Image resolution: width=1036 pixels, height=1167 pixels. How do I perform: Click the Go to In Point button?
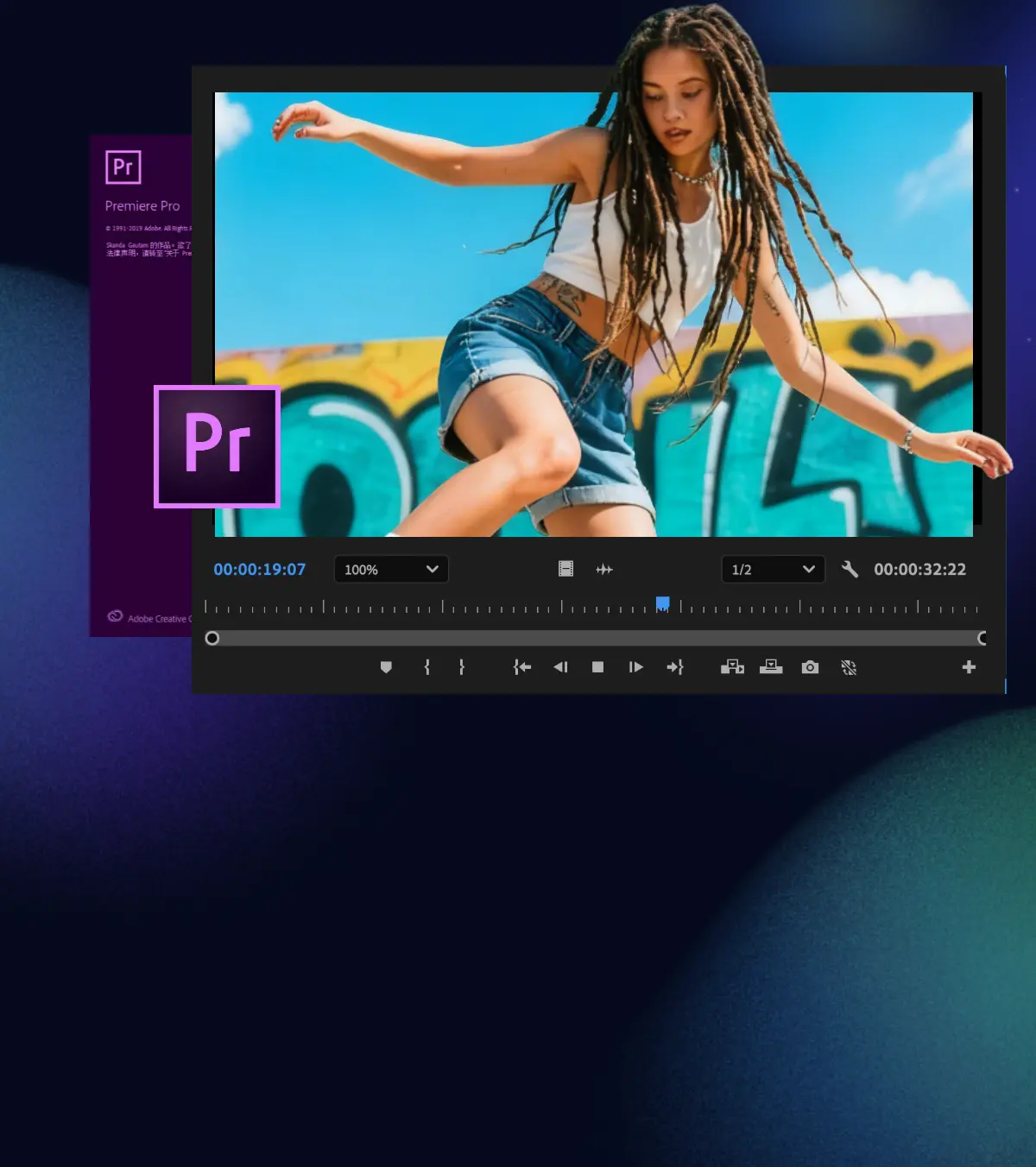pos(521,666)
